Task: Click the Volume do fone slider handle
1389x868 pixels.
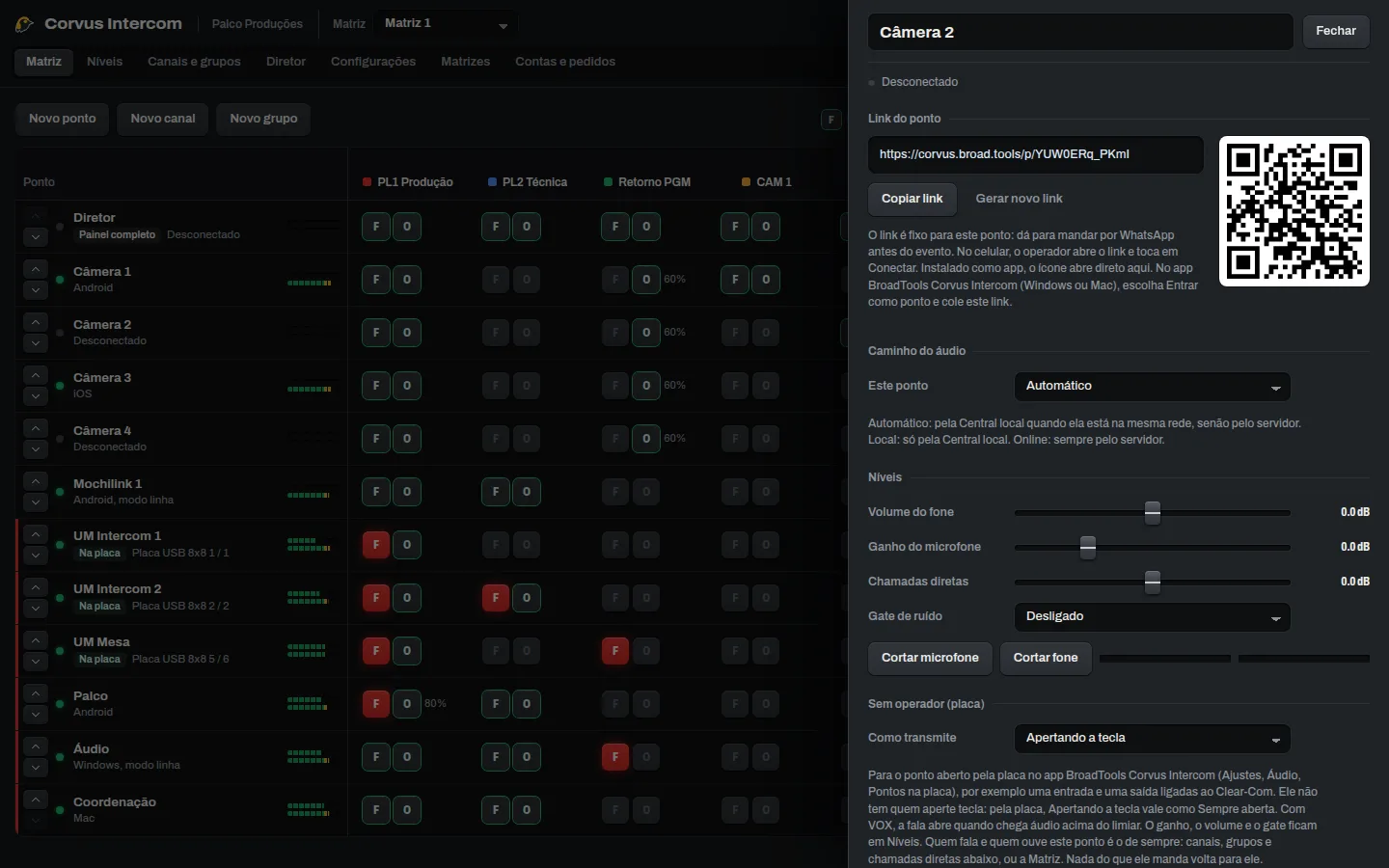Action: pyautogui.click(x=1153, y=512)
